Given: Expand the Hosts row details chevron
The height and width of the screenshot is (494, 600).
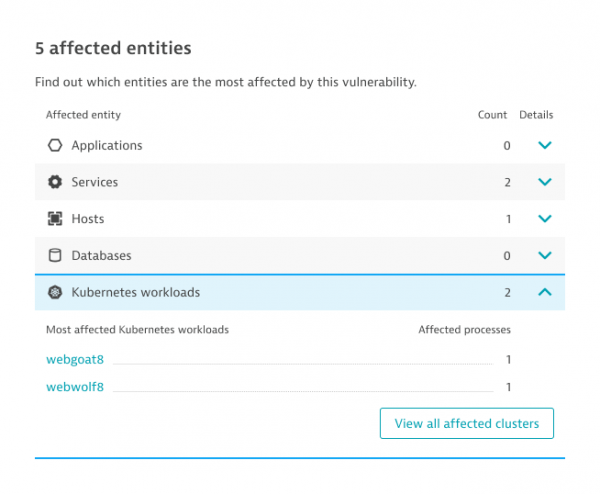Looking at the screenshot, I should 544,219.
